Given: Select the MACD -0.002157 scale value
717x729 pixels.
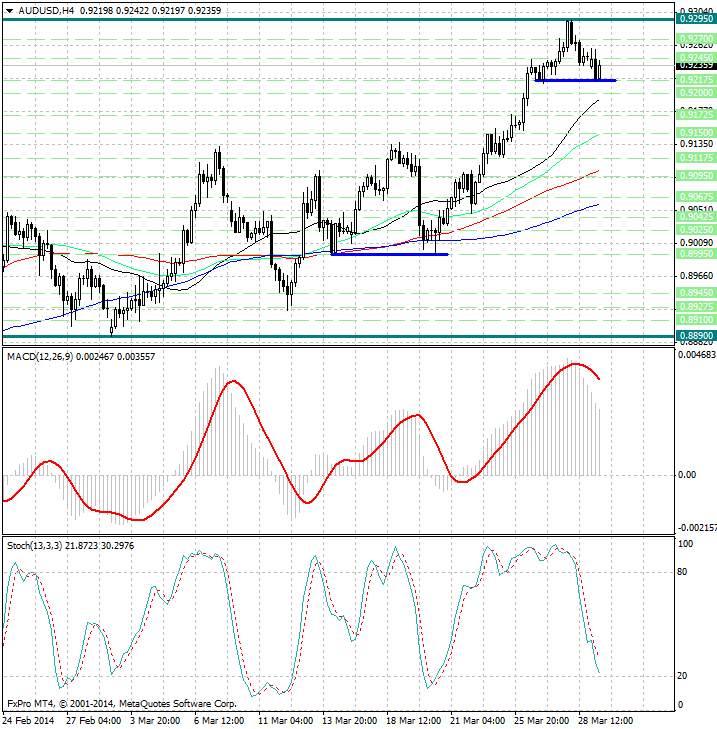Looking at the screenshot, I should [697, 528].
